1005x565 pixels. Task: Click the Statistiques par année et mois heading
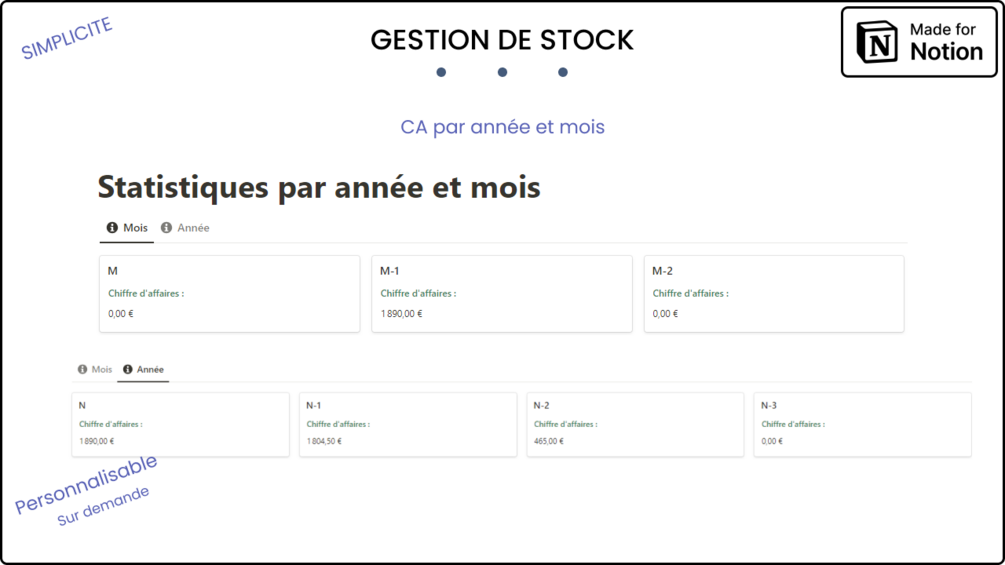click(x=319, y=187)
